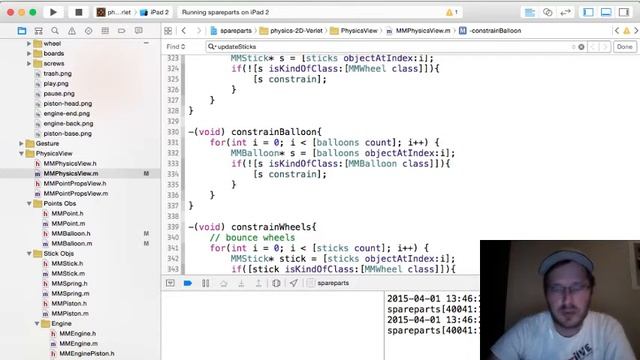This screenshot has width=640, height=360.
Task: Show related items grid in jump bar
Action: tap(168, 31)
